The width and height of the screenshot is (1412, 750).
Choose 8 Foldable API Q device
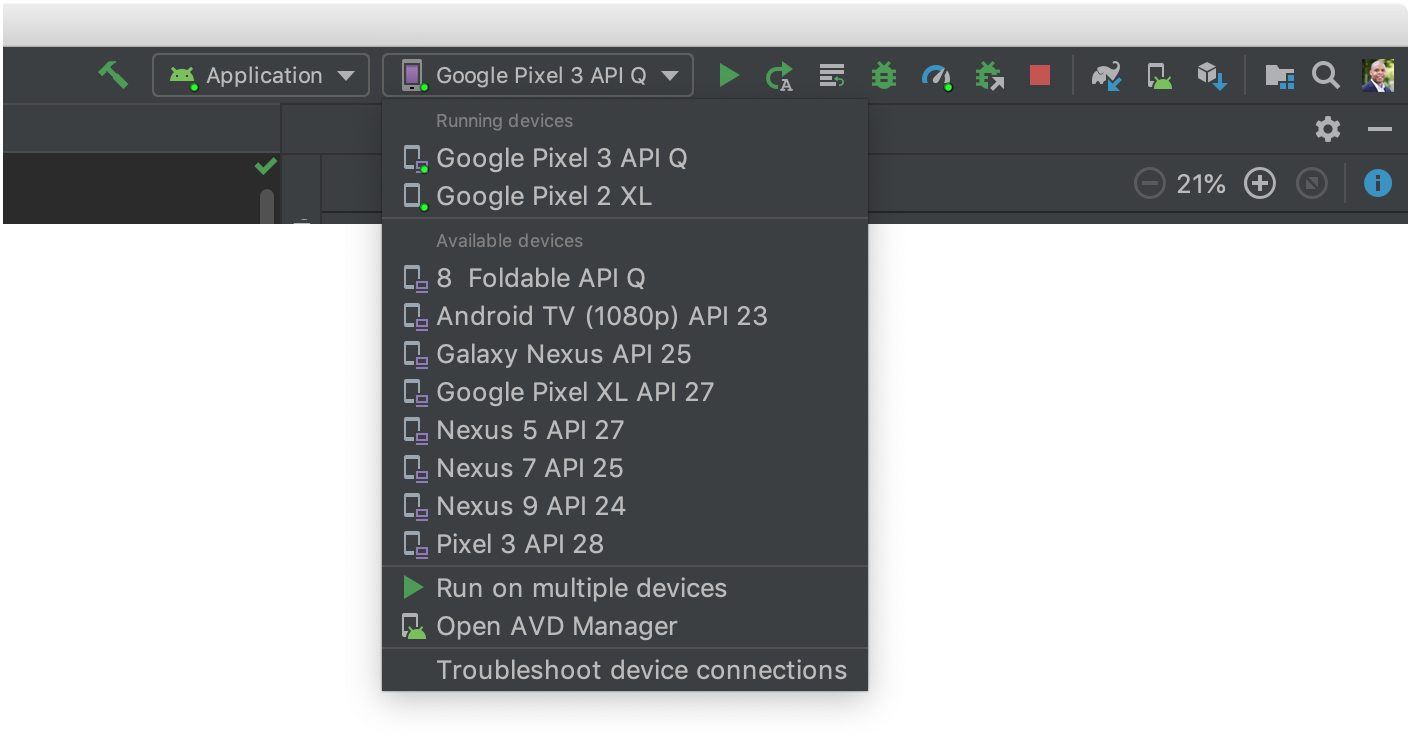click(x=625, y=278)
